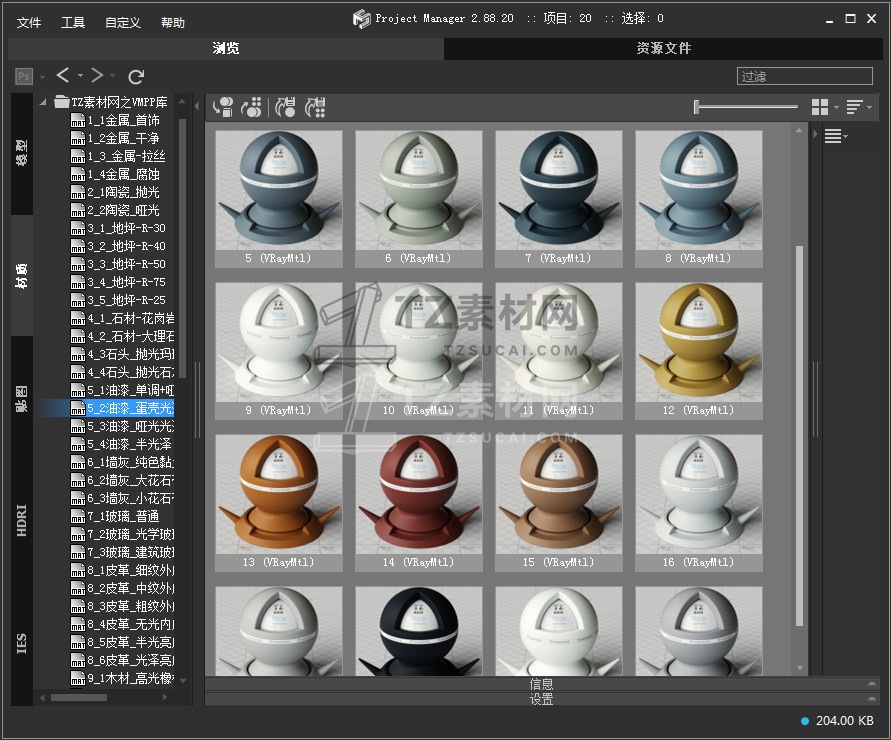Select the HDRI vertical side tab
This screenshot has width=891, height=740.
[x=22, y=520]
